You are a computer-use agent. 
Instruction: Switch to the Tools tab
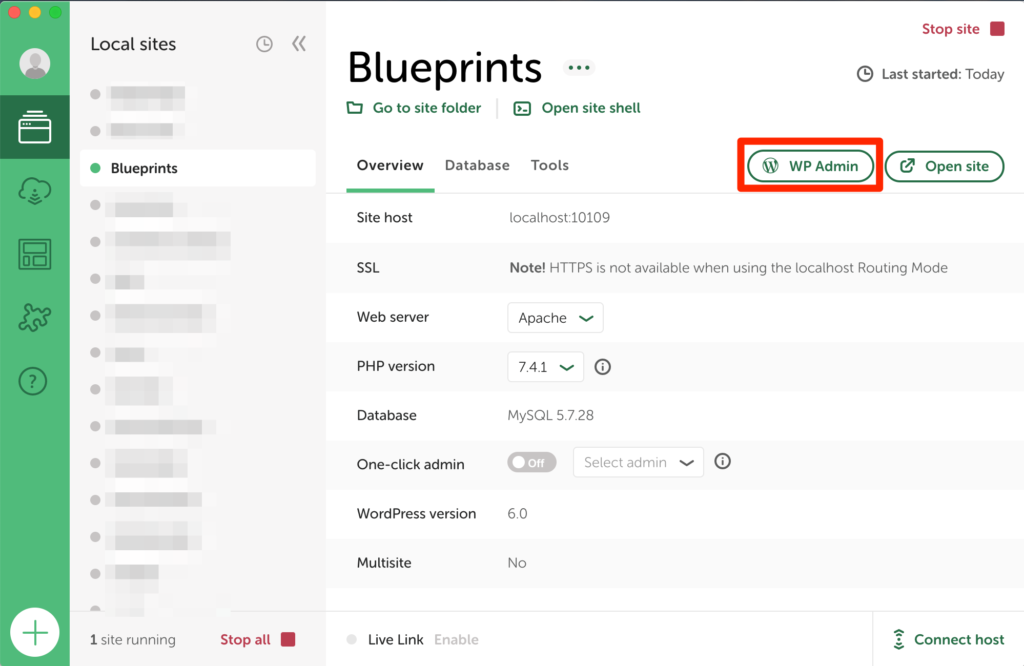pyautogui.click(x=550, y=165)
